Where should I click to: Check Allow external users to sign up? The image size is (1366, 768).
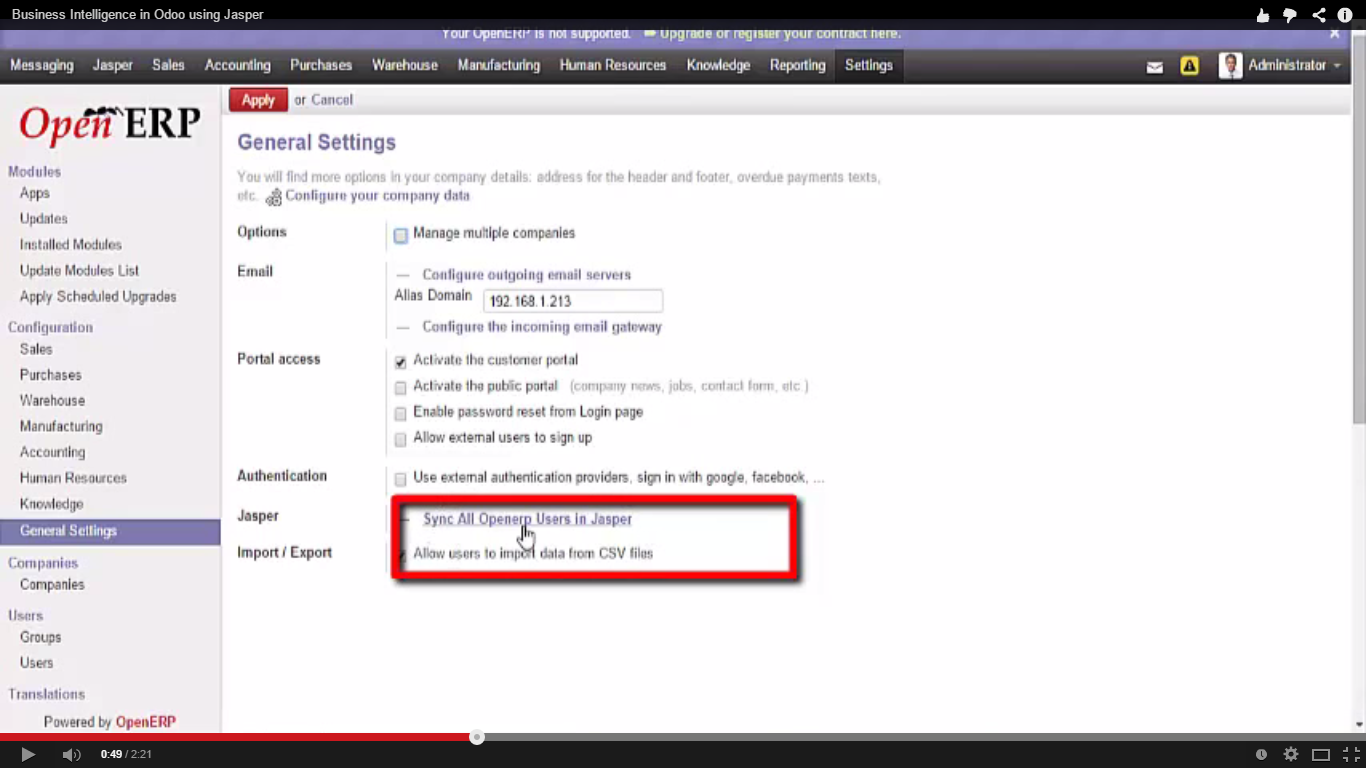click(400, 440)
